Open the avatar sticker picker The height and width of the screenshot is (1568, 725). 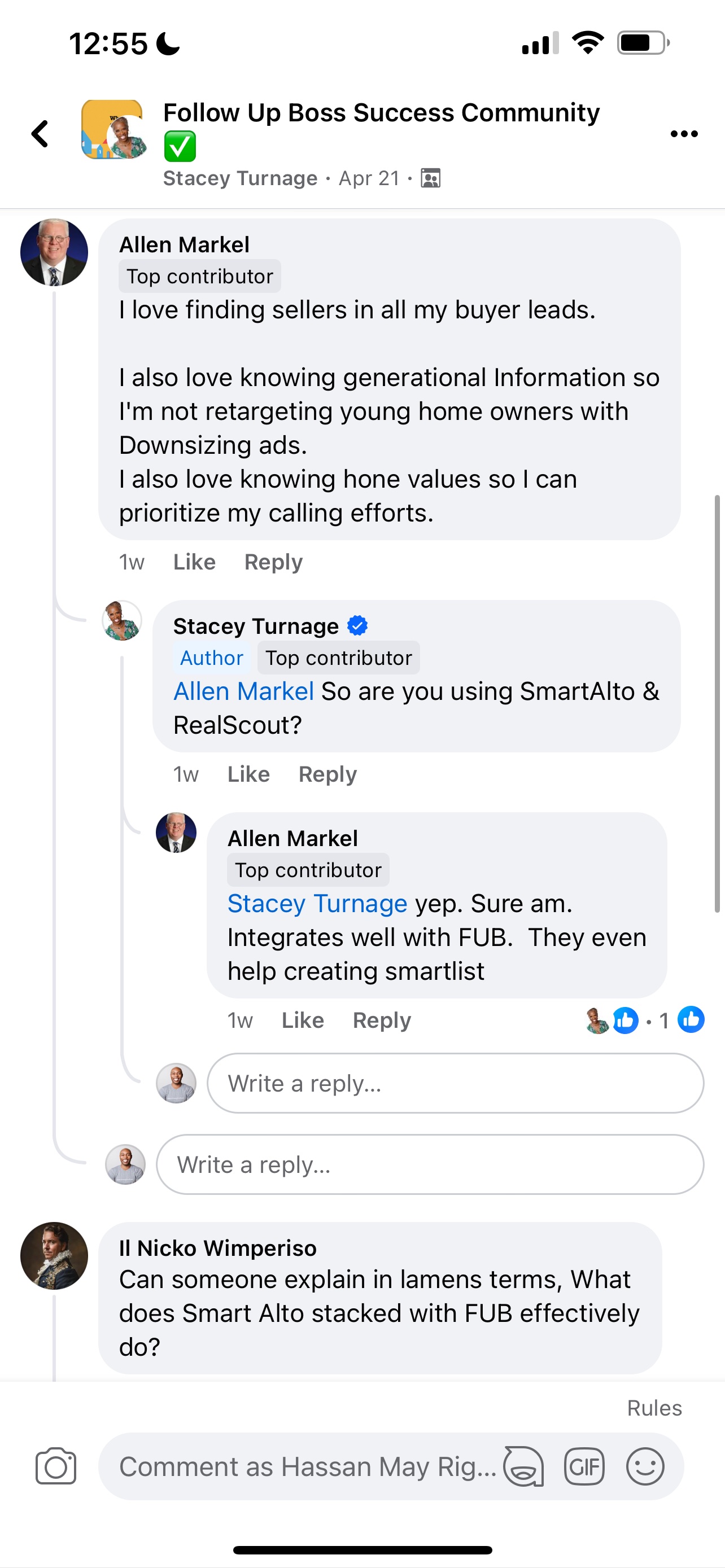pos(523,1466)
